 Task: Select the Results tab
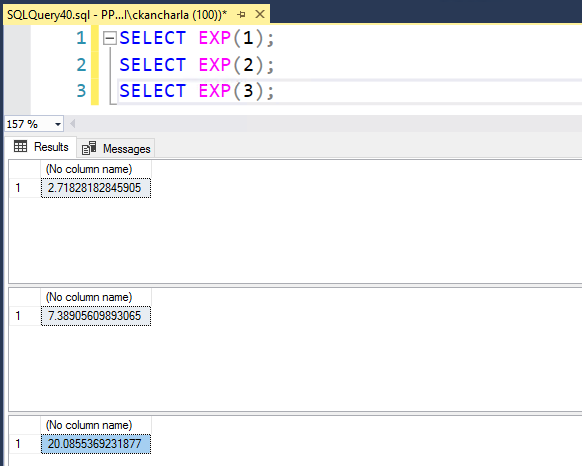tap(41, 147)
